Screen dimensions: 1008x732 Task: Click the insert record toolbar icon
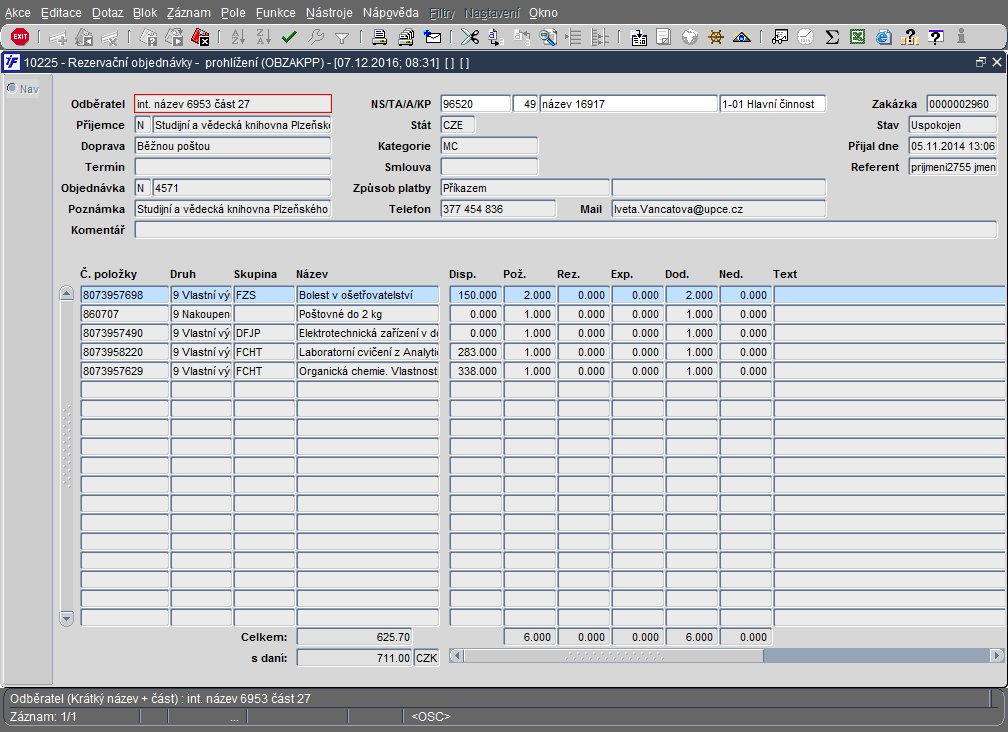click(x=58, y=38)
